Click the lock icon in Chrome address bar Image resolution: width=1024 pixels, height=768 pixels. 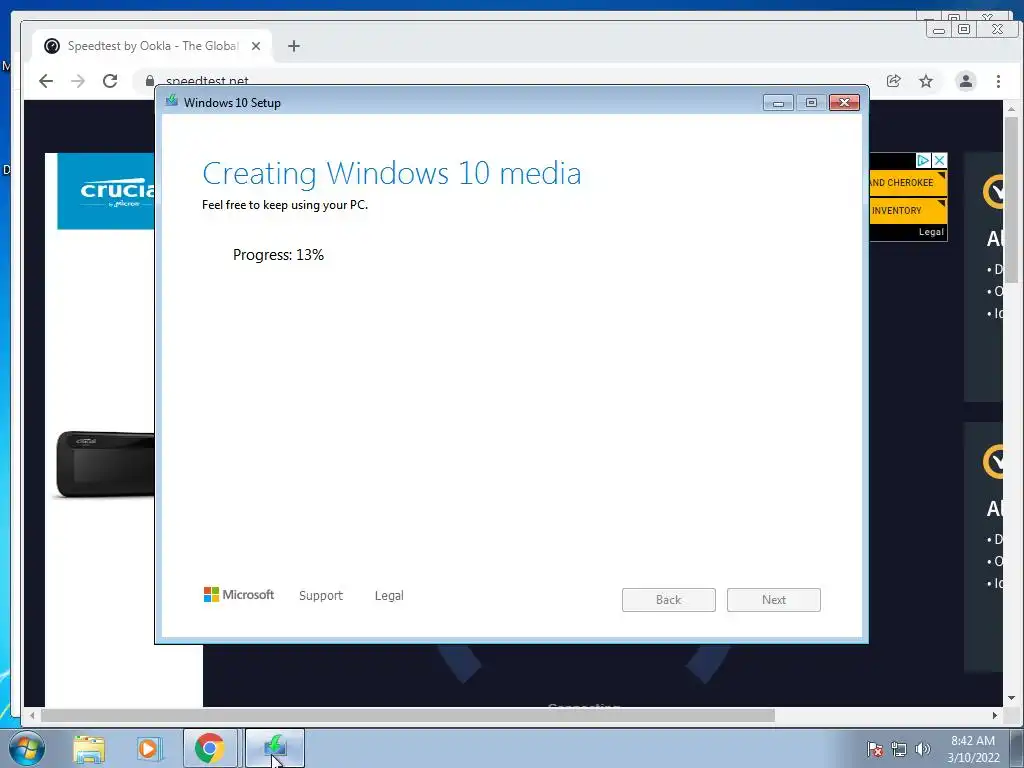pos(150,80)
